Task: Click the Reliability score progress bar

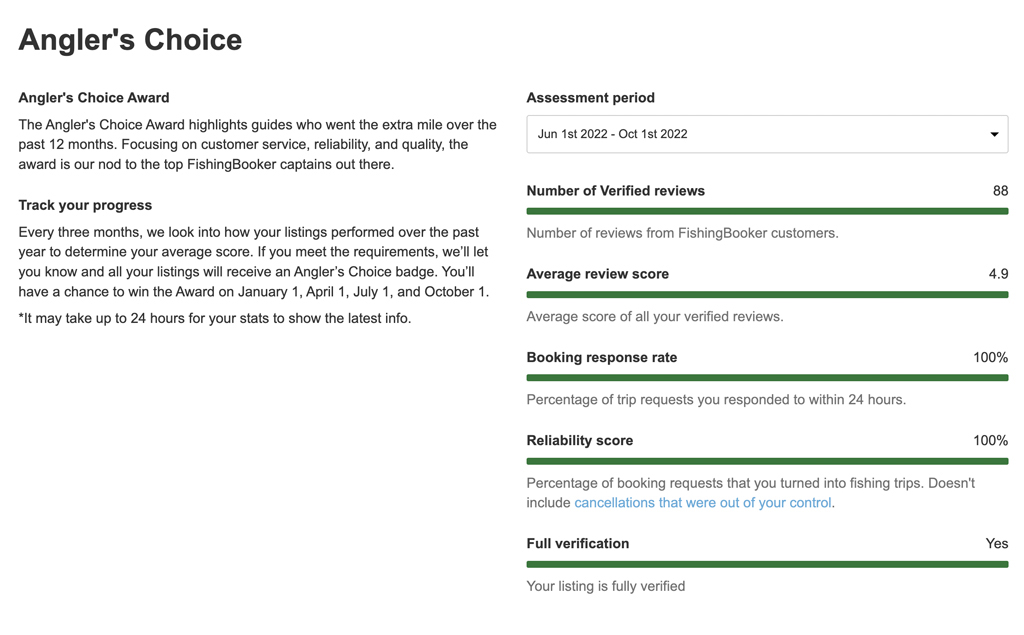Action: [766, 461]
